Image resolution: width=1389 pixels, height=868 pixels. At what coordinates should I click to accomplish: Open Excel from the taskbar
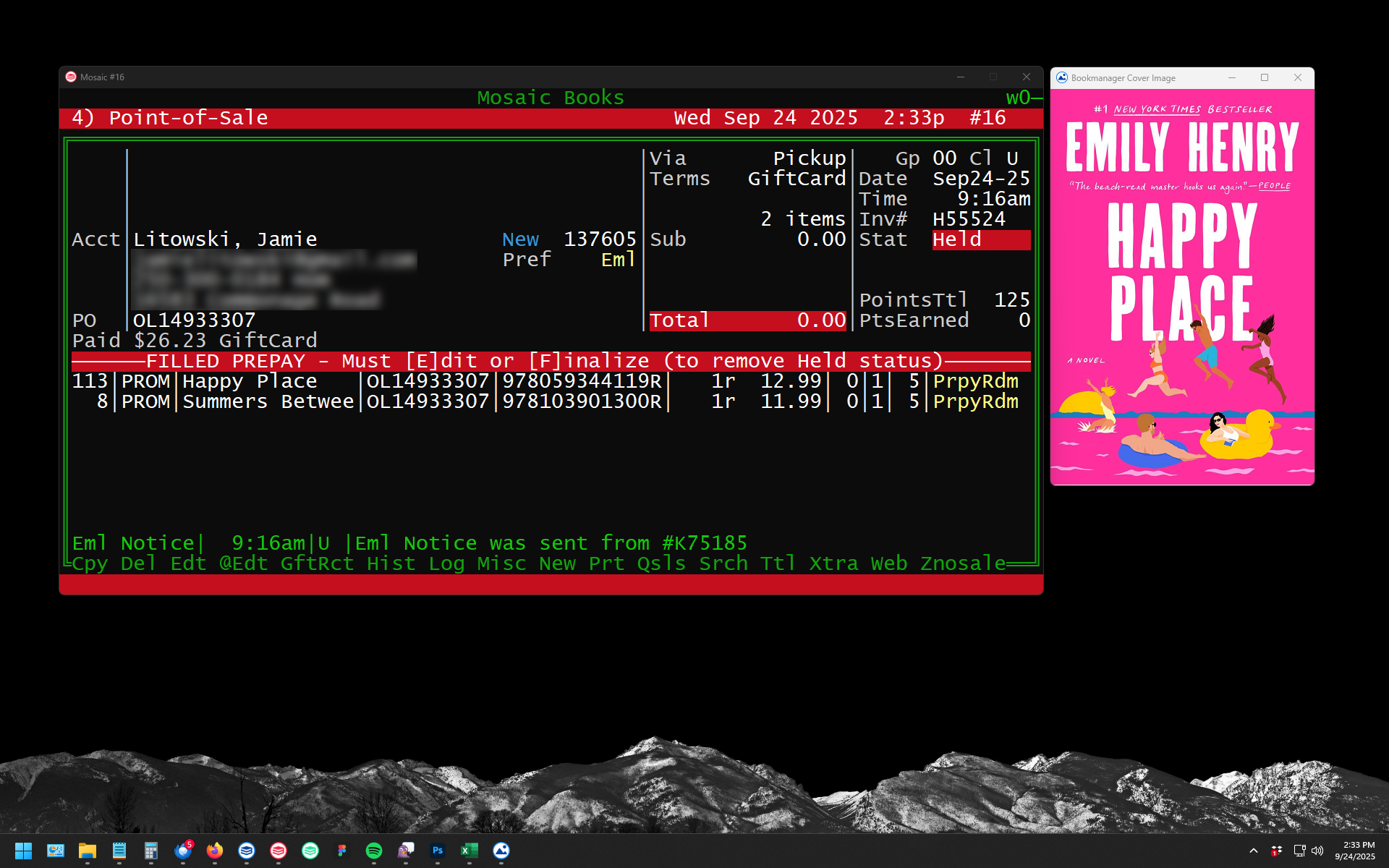[470, 851]
